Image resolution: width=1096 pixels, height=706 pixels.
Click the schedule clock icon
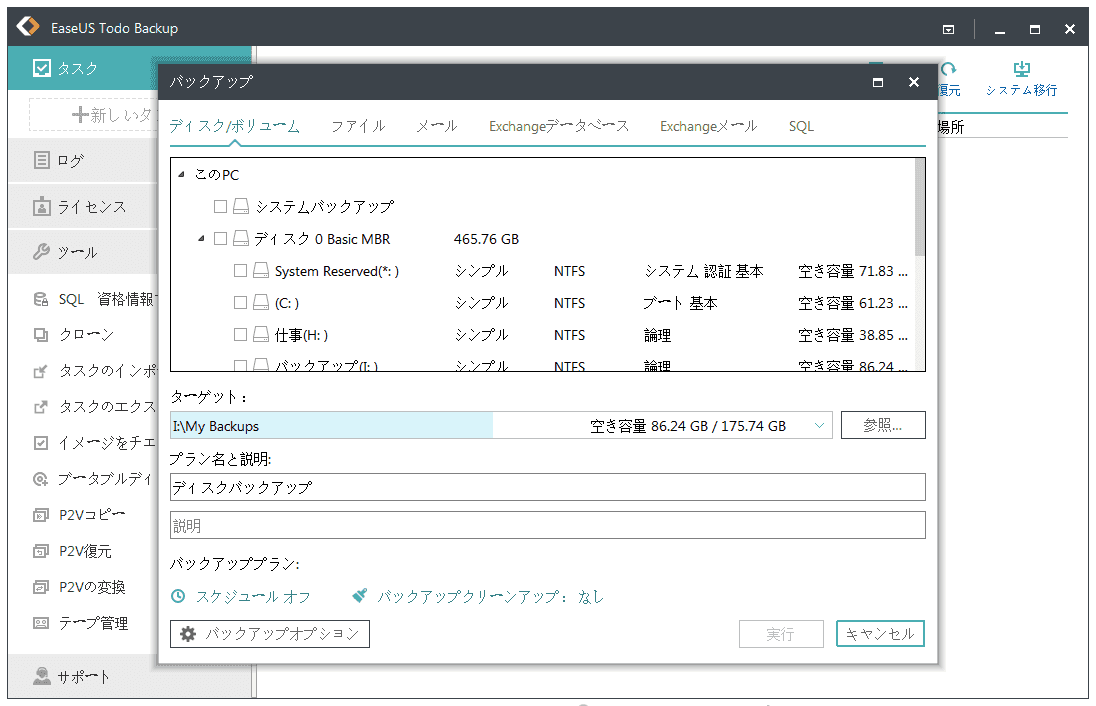[178, 596]
